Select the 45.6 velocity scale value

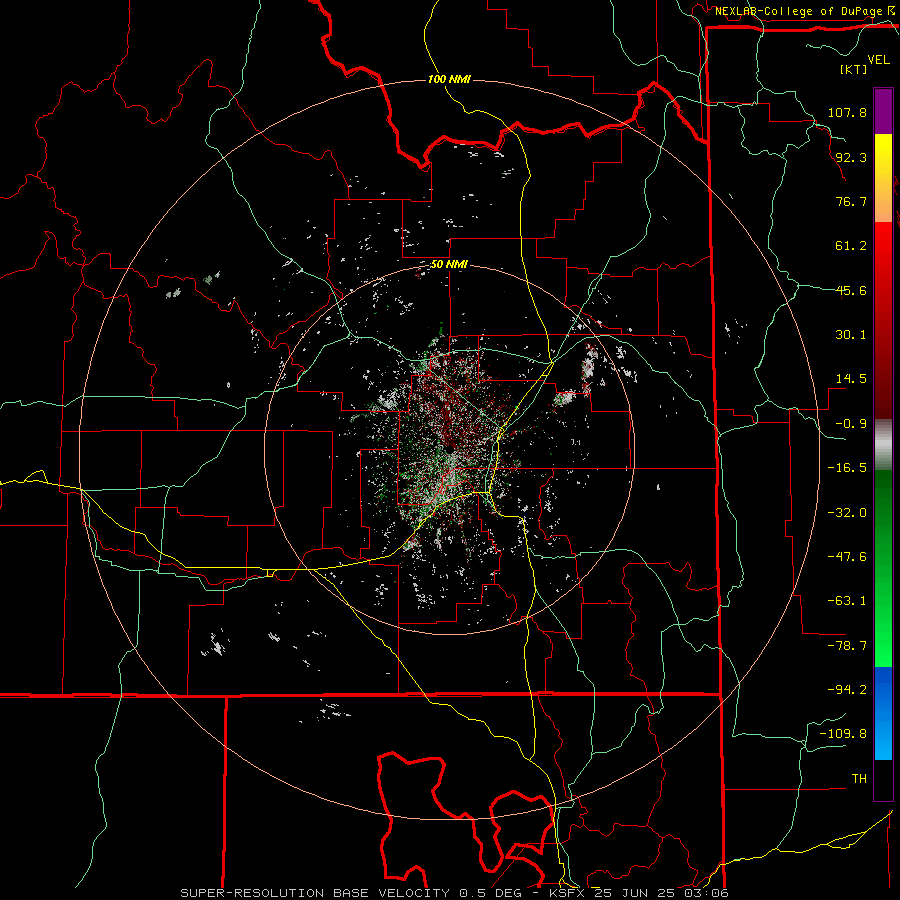point(851,290)
